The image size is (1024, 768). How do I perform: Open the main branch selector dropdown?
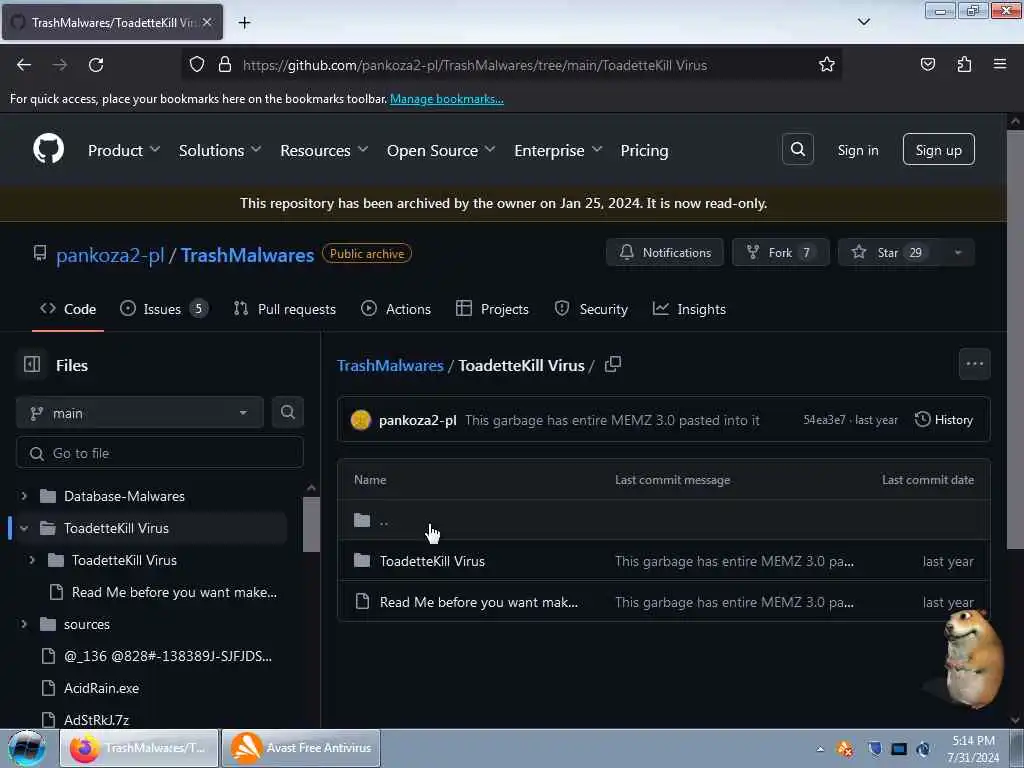click(139, 413)
